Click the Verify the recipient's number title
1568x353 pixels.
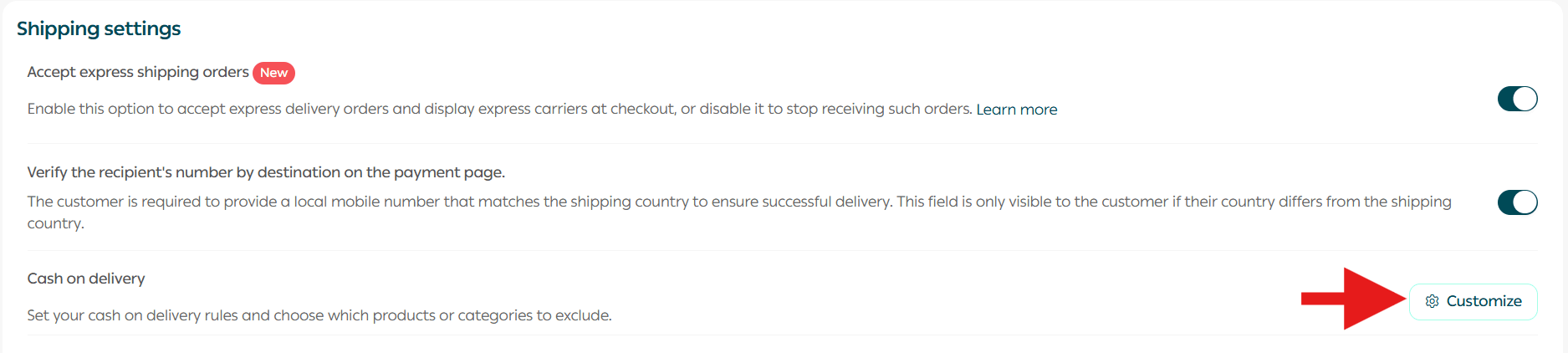pyautogui.click(x=266, y=172)
